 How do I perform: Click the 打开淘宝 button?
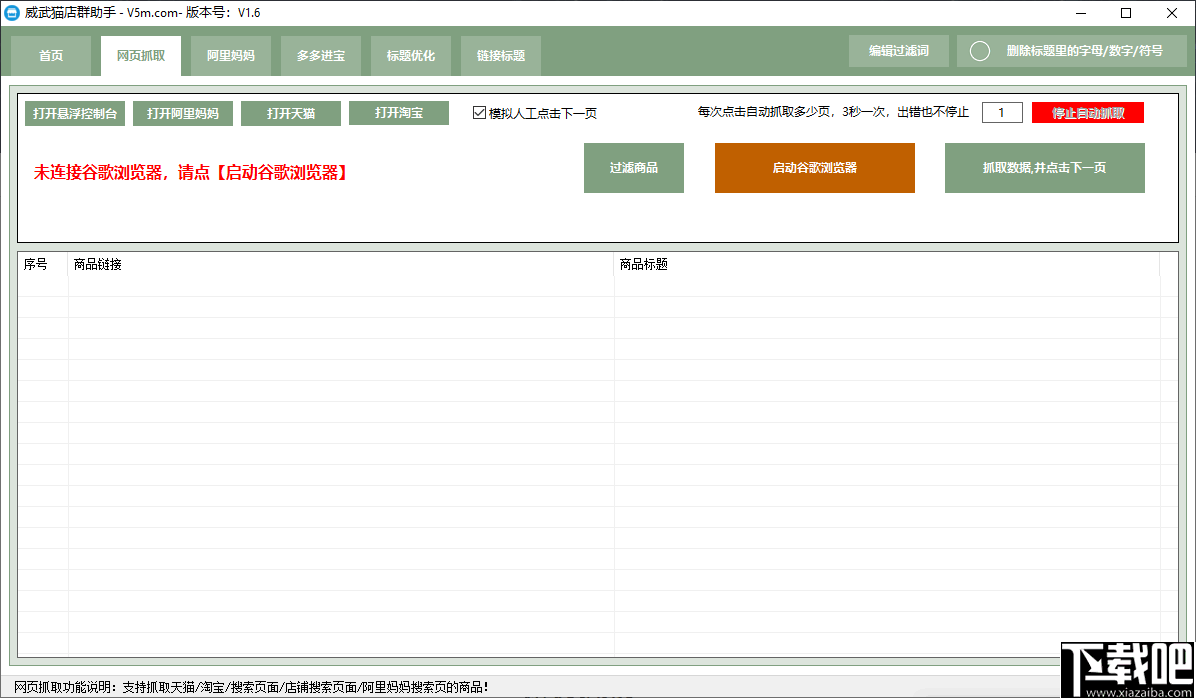click(x=399, y=113)
